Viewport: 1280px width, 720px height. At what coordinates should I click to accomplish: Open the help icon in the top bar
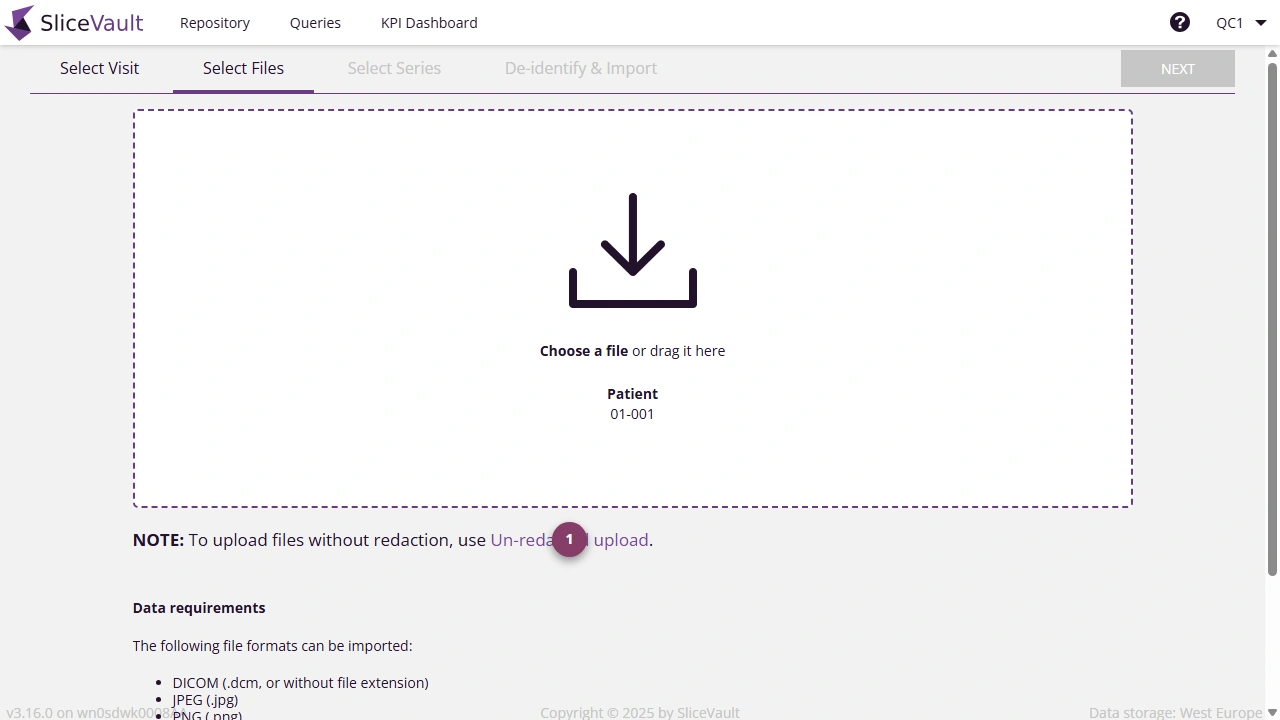1180,20
